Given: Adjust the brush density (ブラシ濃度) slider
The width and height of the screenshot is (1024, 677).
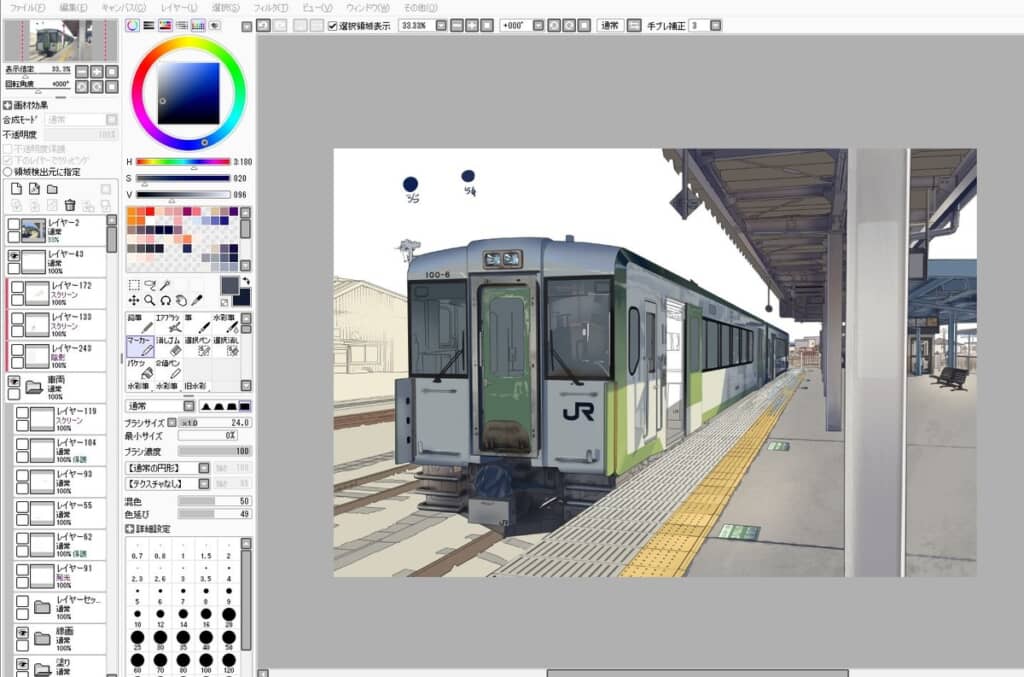Looking at the screenshot, I should coord(214,451).
